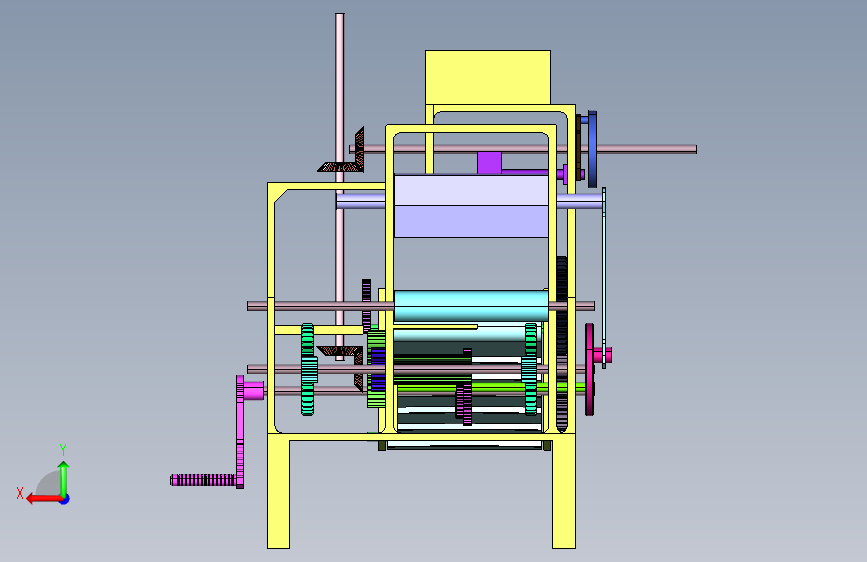867x562 pixels.
Task: Click the red X axis arrow on triad
Action: (x=43, y=499)
